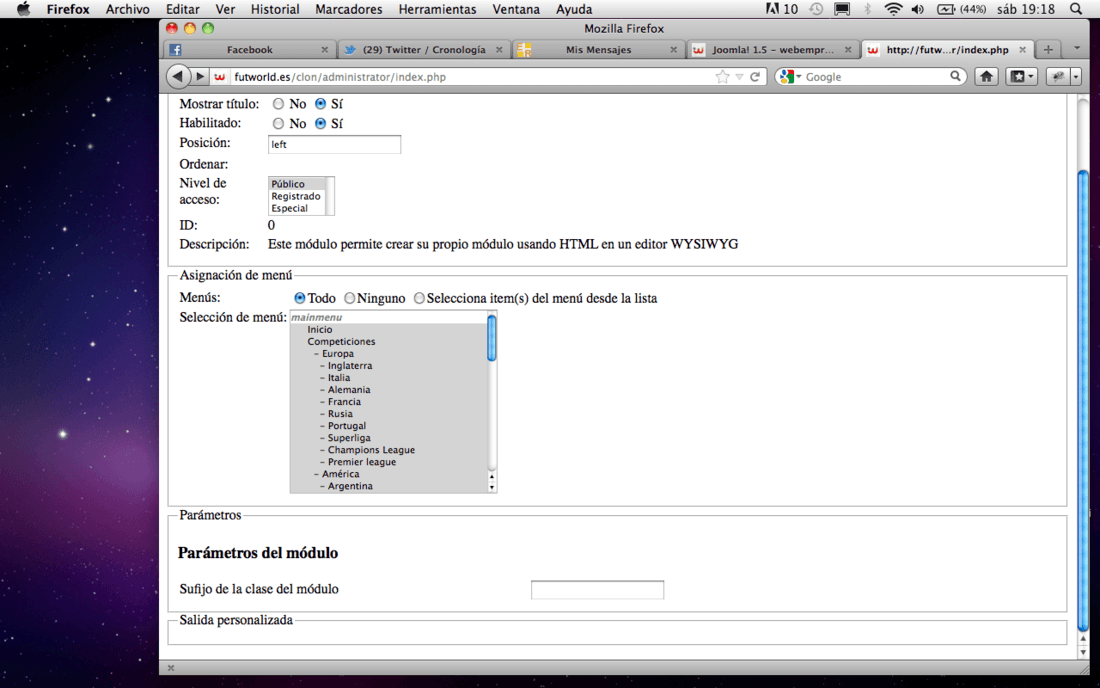The height and width of the screenshot is (688, 1100).
Task: Open a new tab with plus button
Action: pyautogui.click(x=1048, y=49)
